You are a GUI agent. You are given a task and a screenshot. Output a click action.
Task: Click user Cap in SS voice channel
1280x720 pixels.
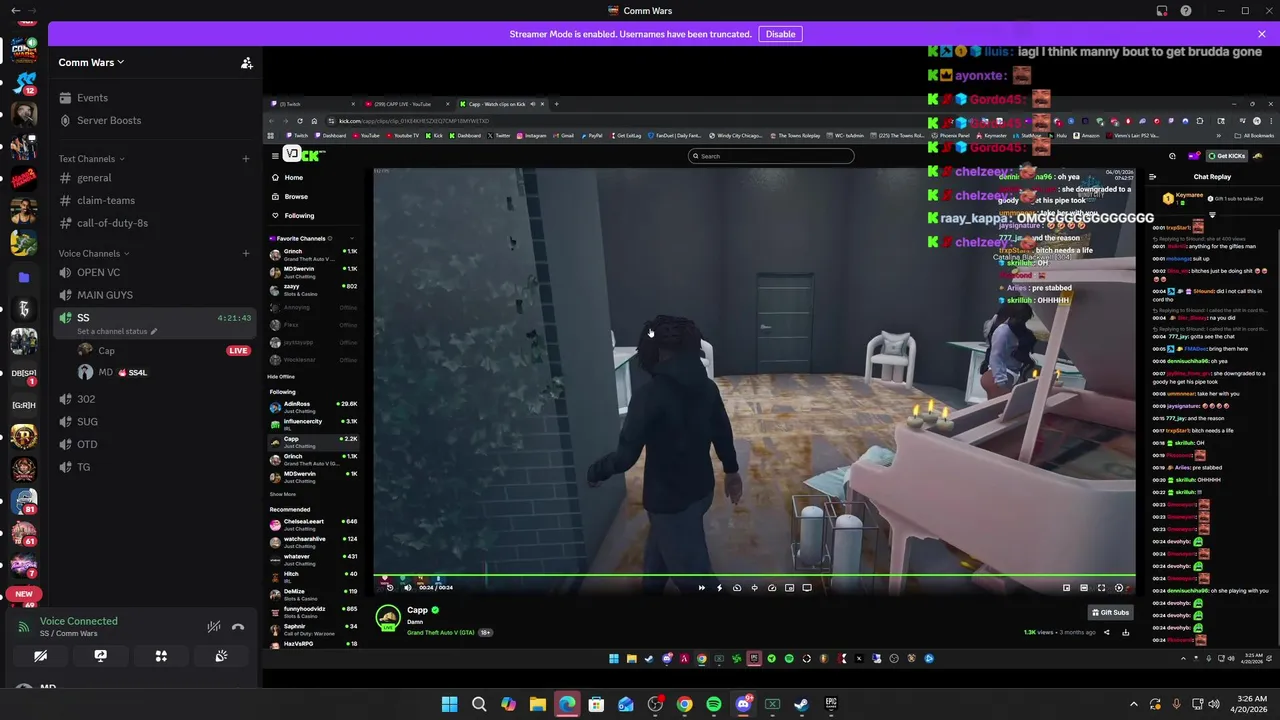click(x=106, y=351)
